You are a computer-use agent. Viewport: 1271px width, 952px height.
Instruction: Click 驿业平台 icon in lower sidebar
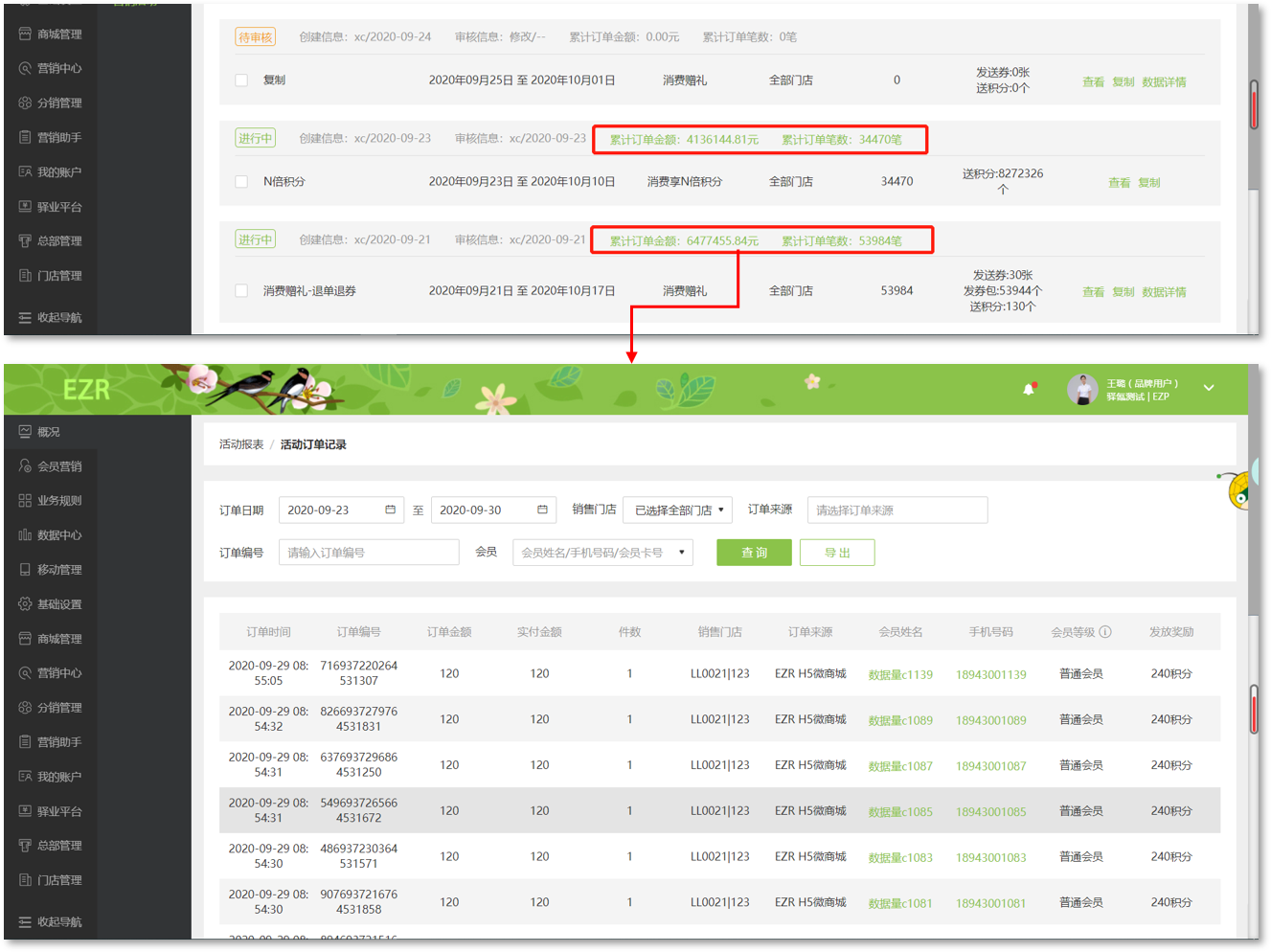[x=25, y=810]
